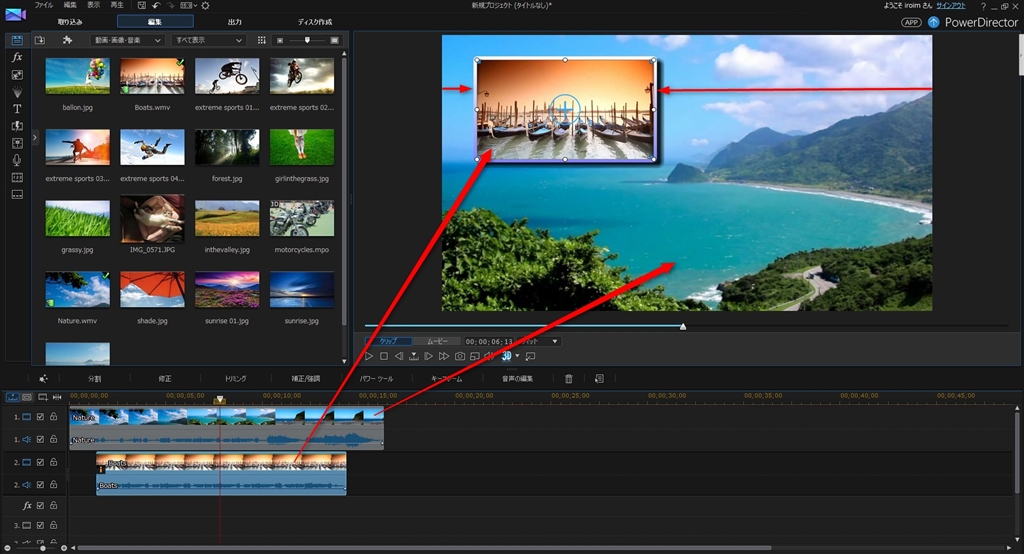Click the trash delete icon above timeline
Image resolution: width=1024 pixels, height=554 pixels.
tap(568, 379)
